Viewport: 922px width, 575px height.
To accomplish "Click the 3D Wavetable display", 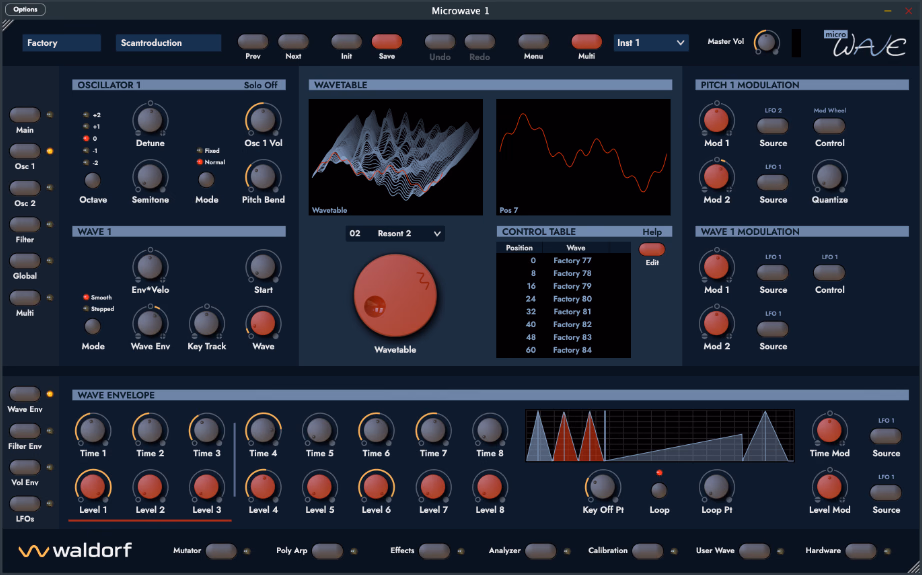I will coord(396,157).
